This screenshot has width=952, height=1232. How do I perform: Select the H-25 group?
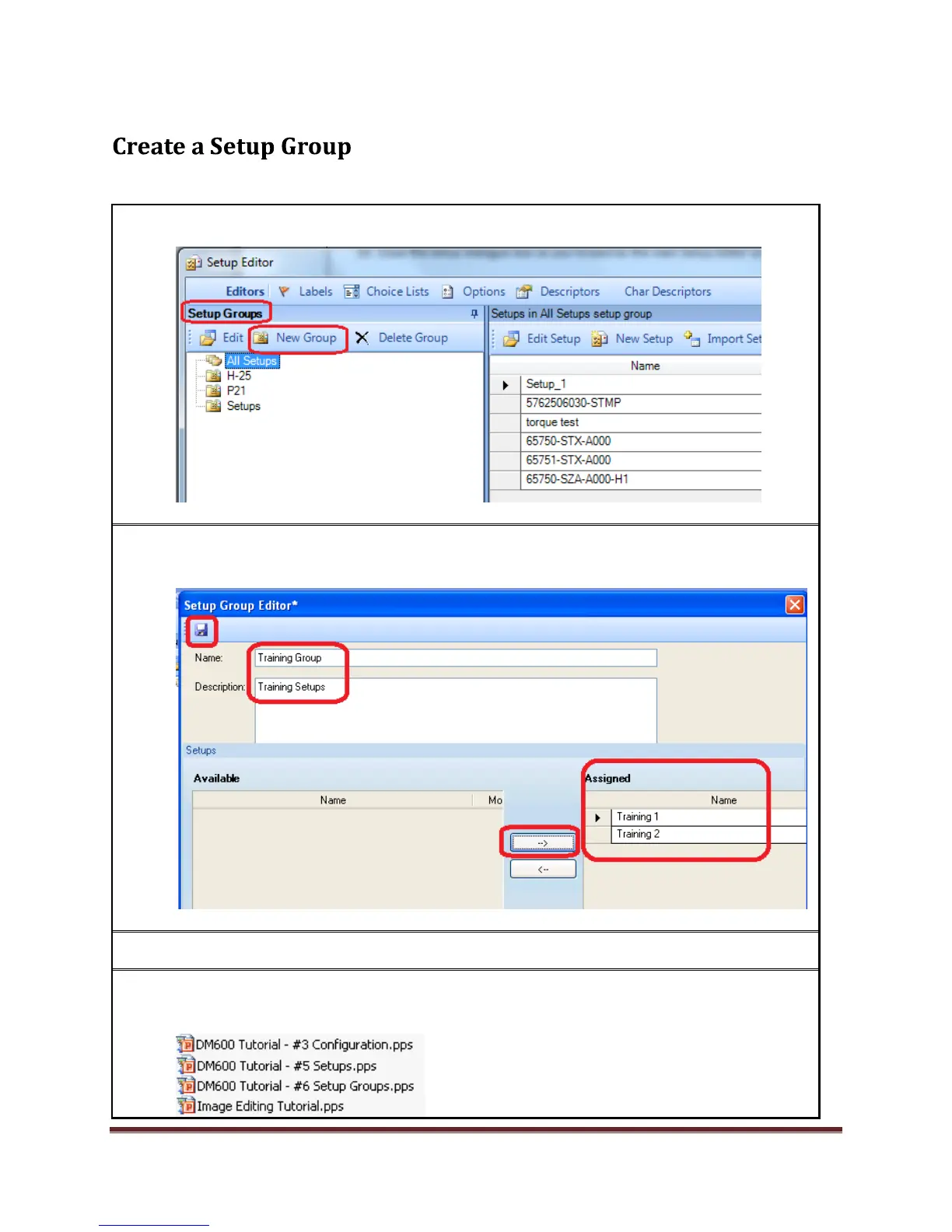(x=239, y=376)
